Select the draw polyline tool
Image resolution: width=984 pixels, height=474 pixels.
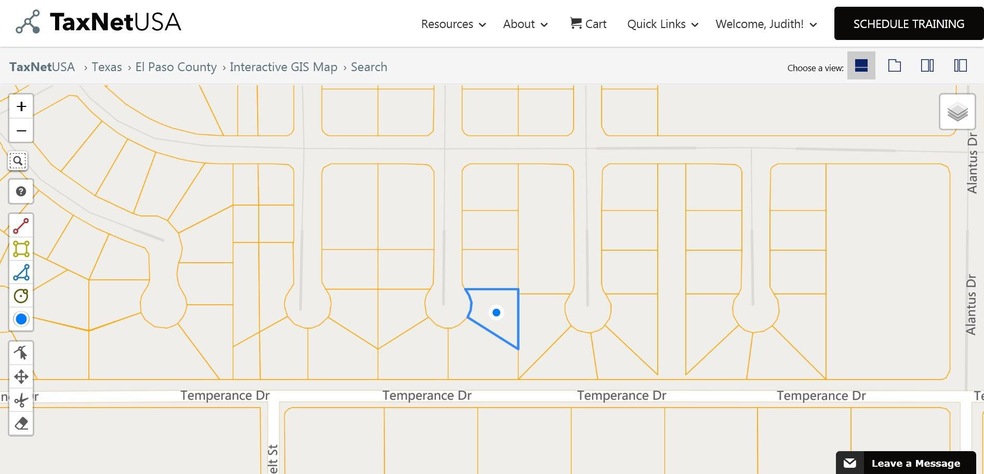click(21, 225)
